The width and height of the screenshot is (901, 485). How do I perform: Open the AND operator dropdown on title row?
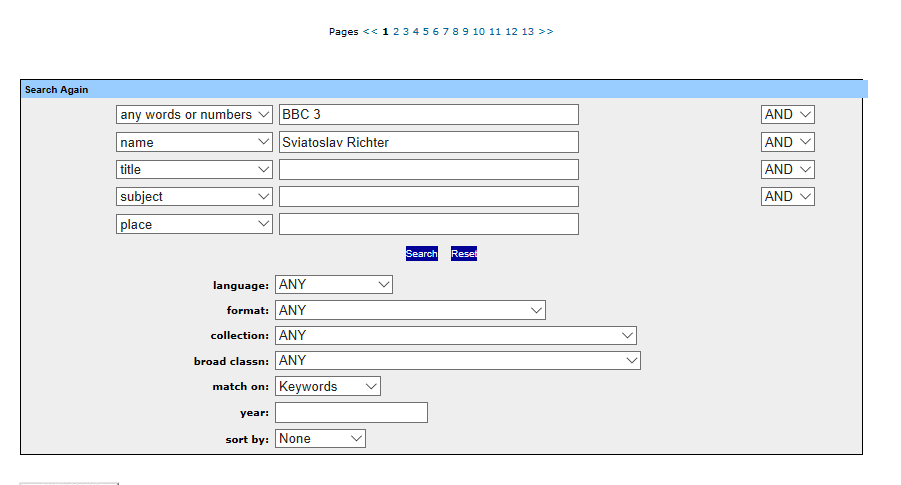788,170
